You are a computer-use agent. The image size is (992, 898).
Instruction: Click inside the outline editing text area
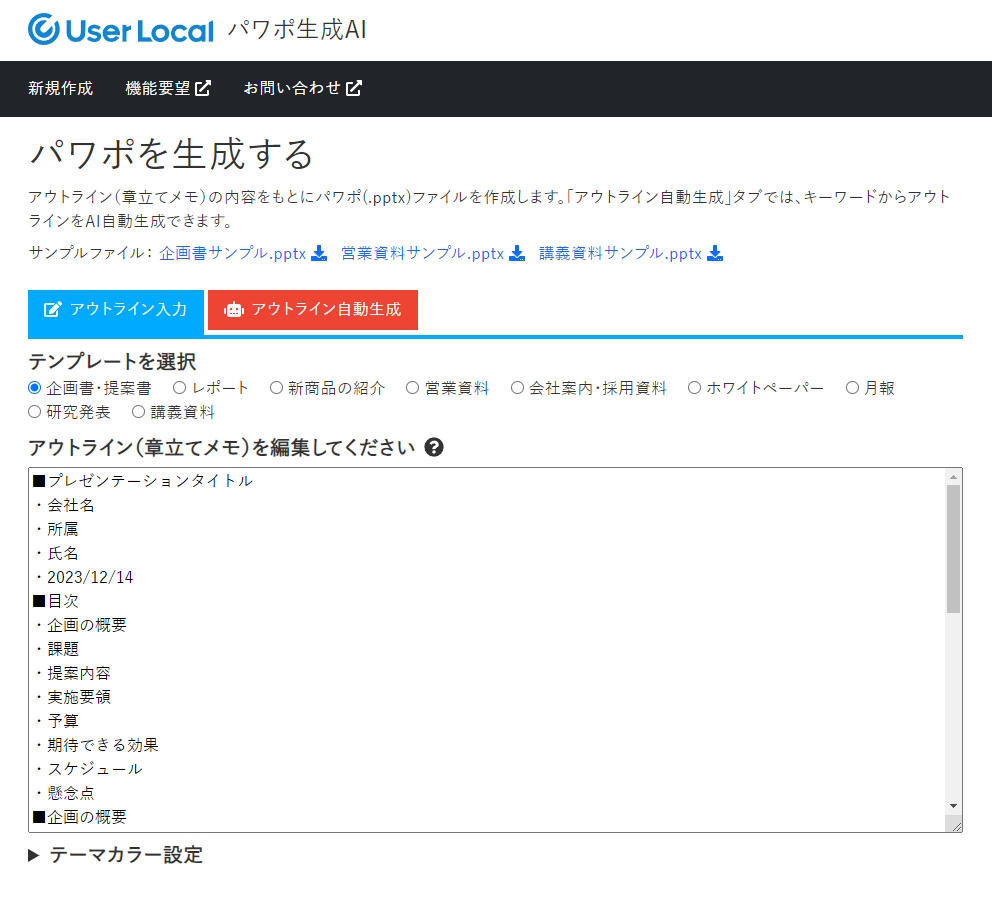pyautogui.click(x=480, y=650)
